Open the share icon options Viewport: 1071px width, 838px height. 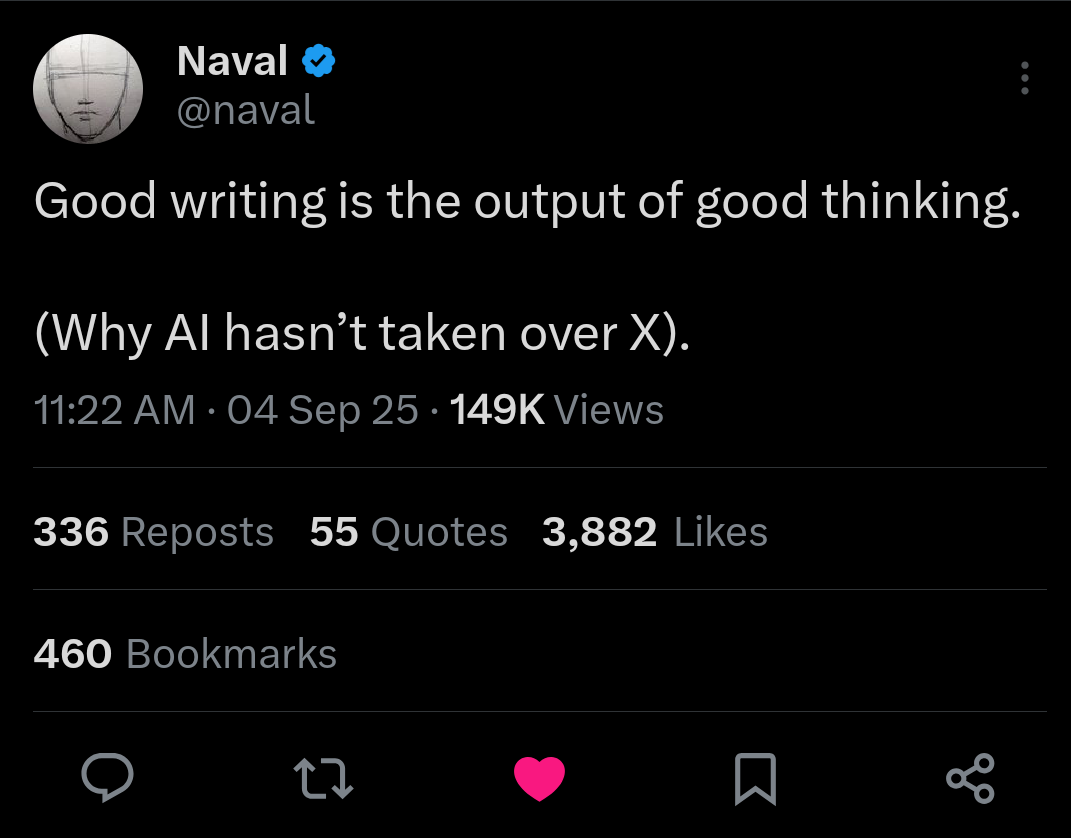970,779
